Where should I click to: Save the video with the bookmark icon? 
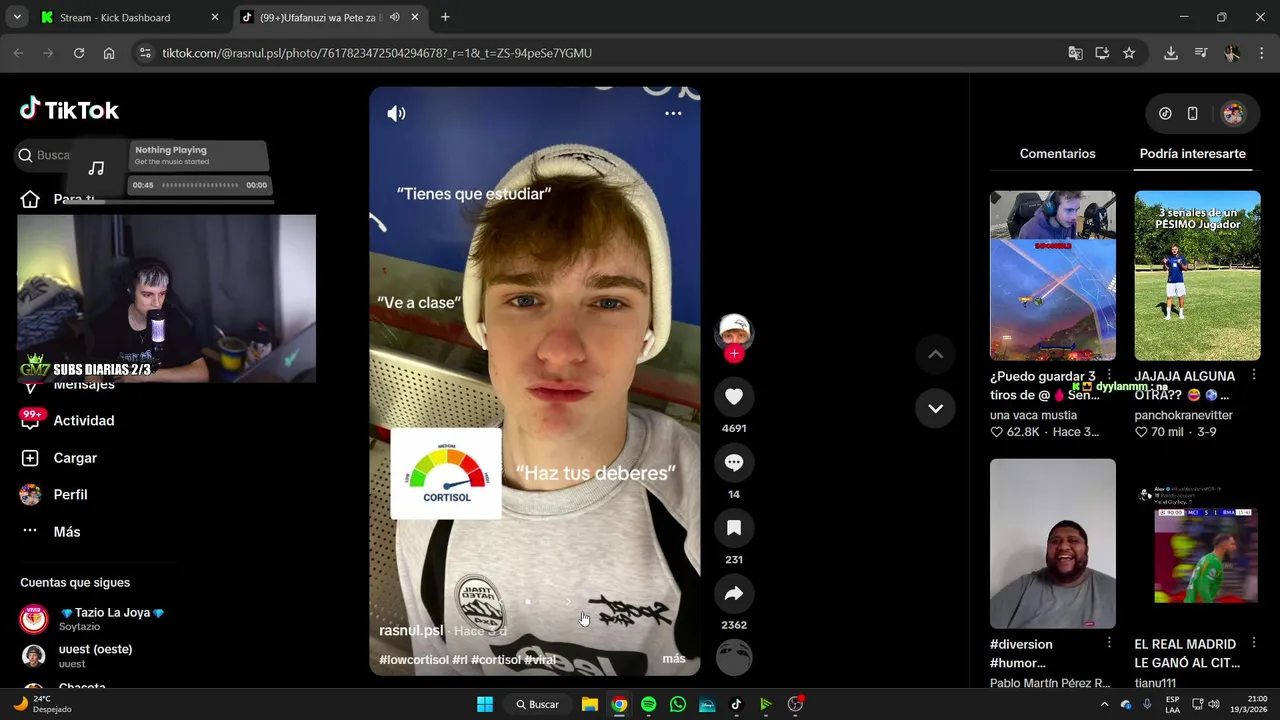734,528
